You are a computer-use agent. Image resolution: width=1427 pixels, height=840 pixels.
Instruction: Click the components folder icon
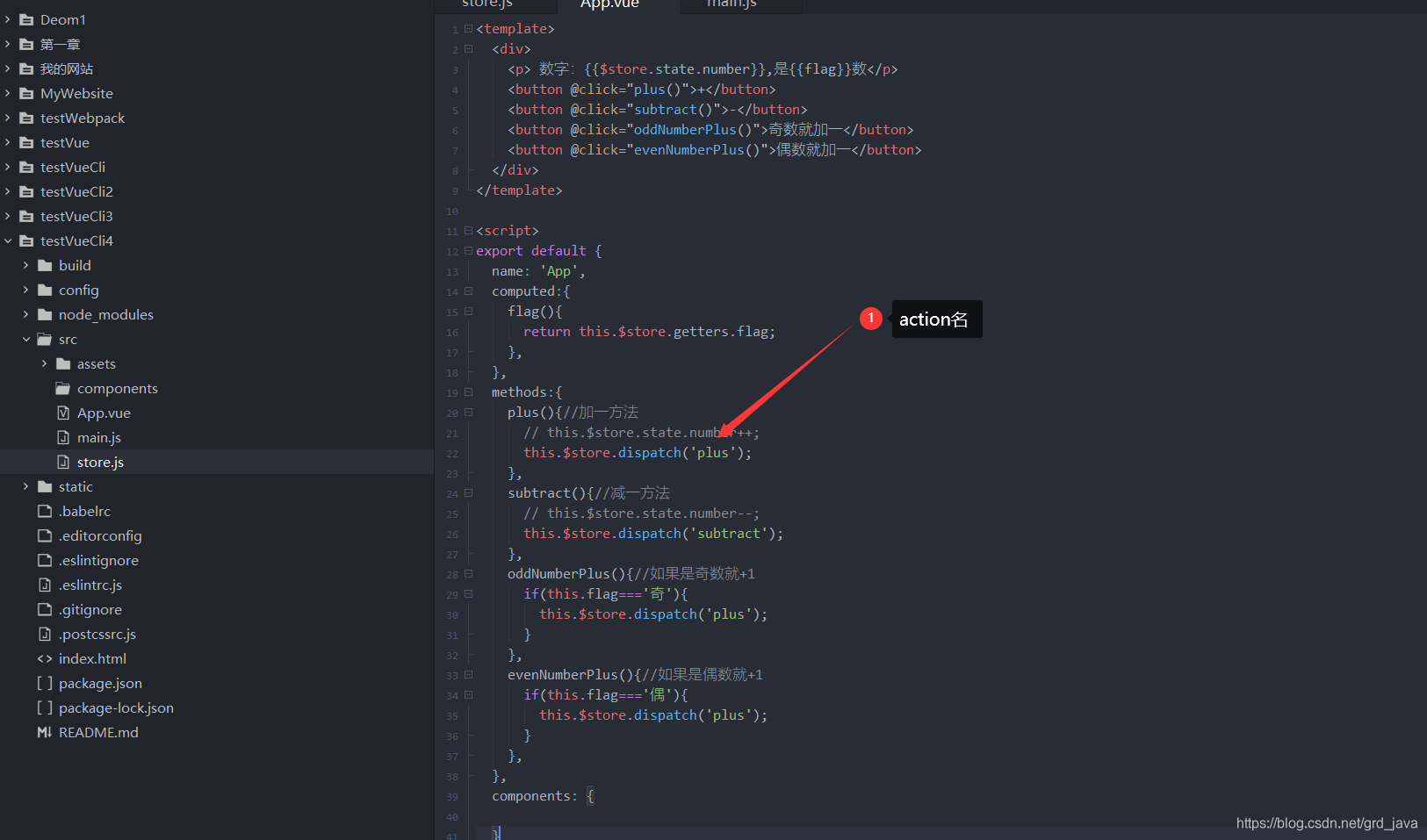coord(63,388)
